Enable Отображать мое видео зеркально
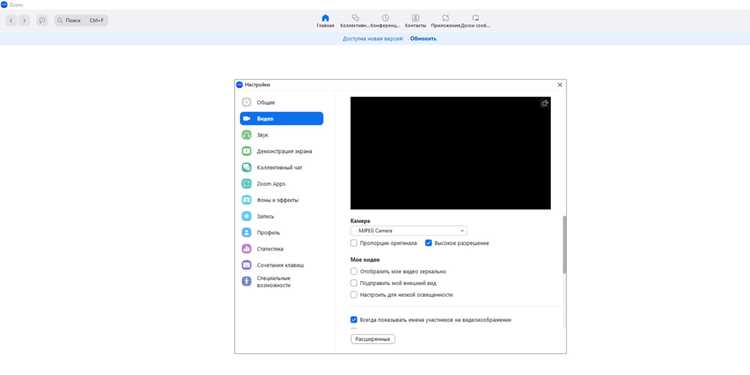 coord(354,271)
